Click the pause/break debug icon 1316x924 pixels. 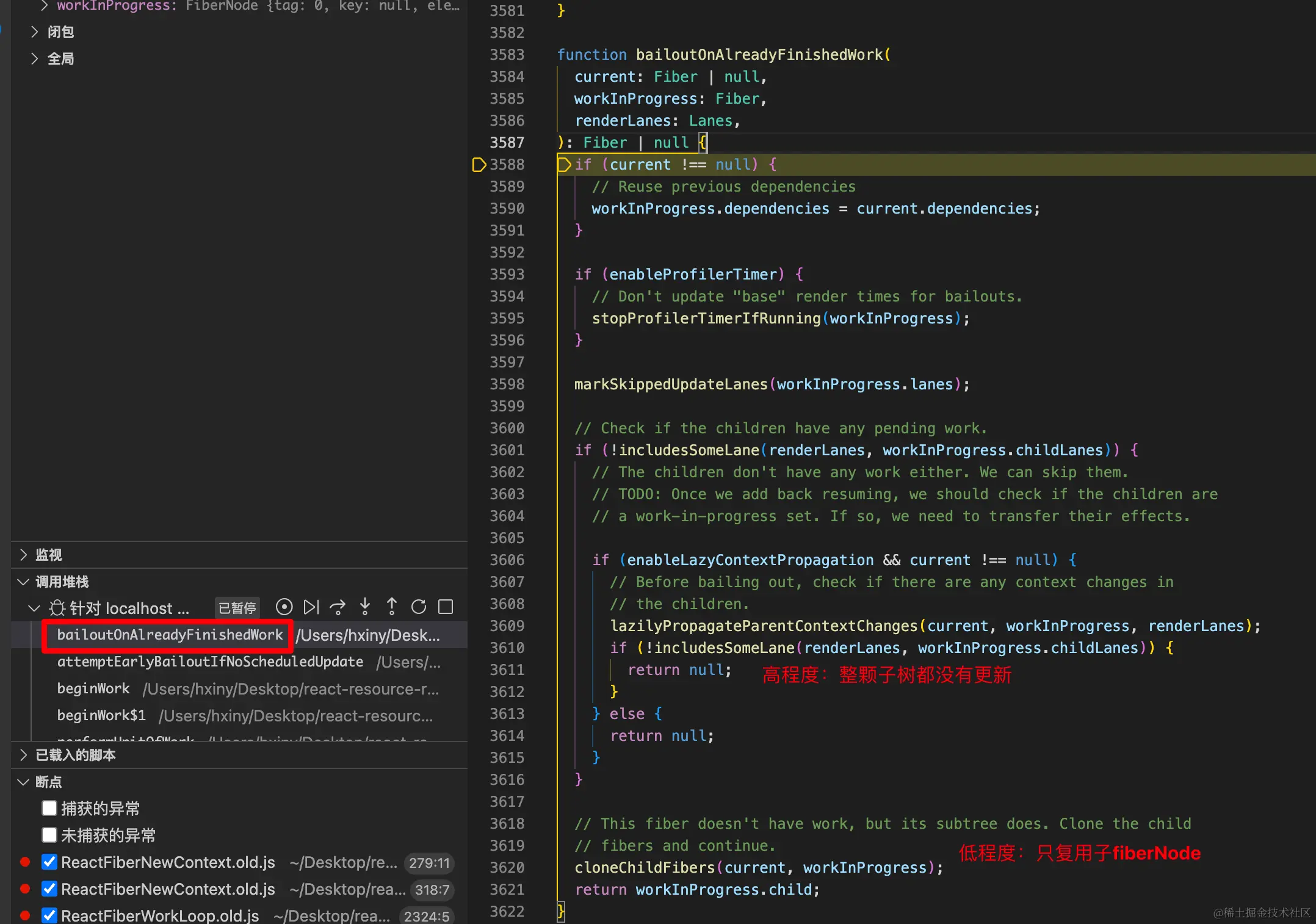coord(284,607)
